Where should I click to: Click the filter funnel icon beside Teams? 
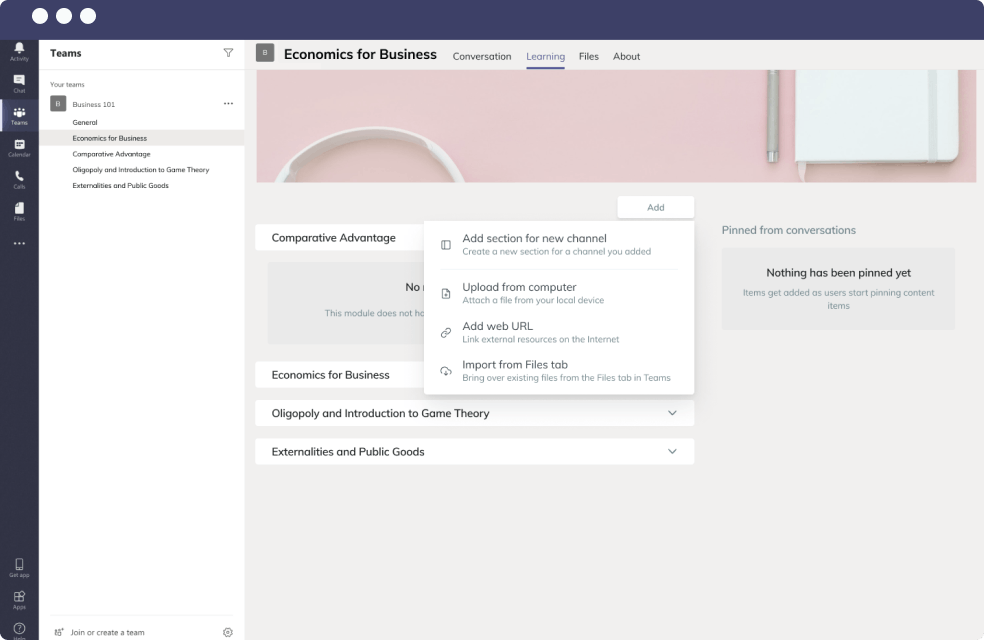pos(228,53)
